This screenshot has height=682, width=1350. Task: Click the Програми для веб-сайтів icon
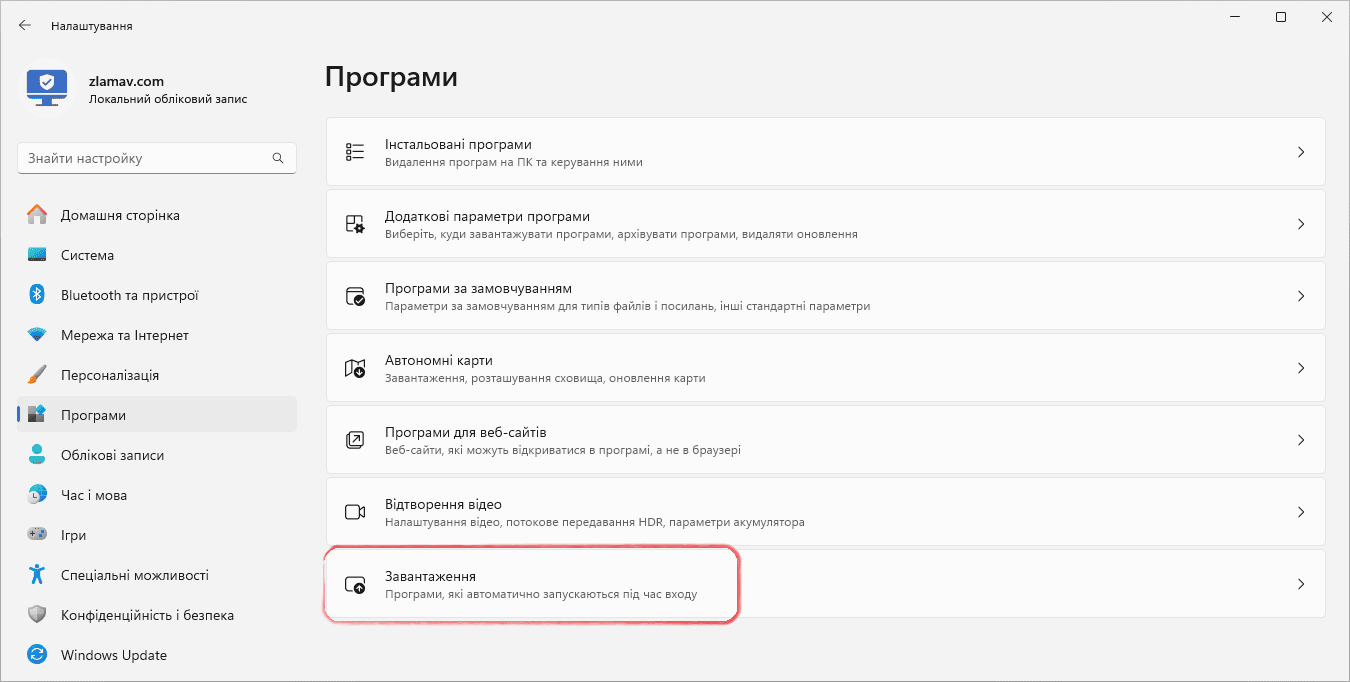[x=355, y=440]
